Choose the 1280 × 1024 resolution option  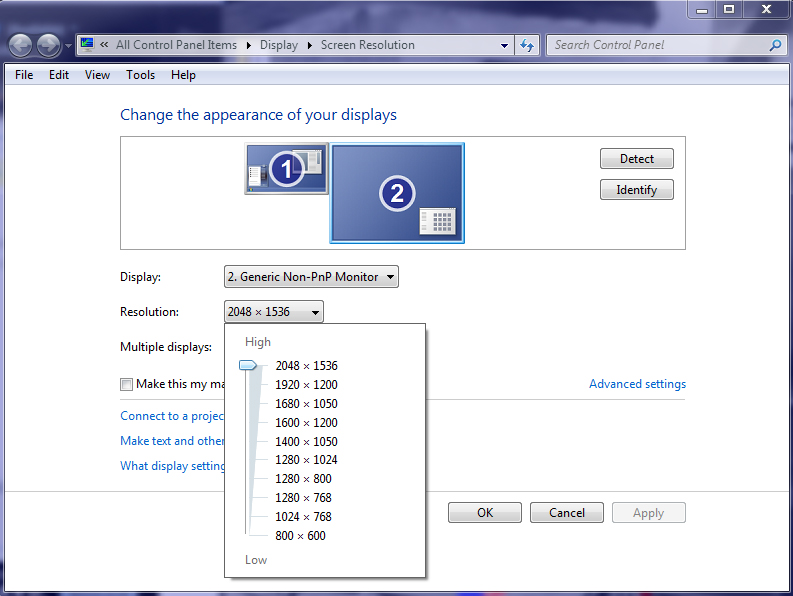(x=306, y=460)
